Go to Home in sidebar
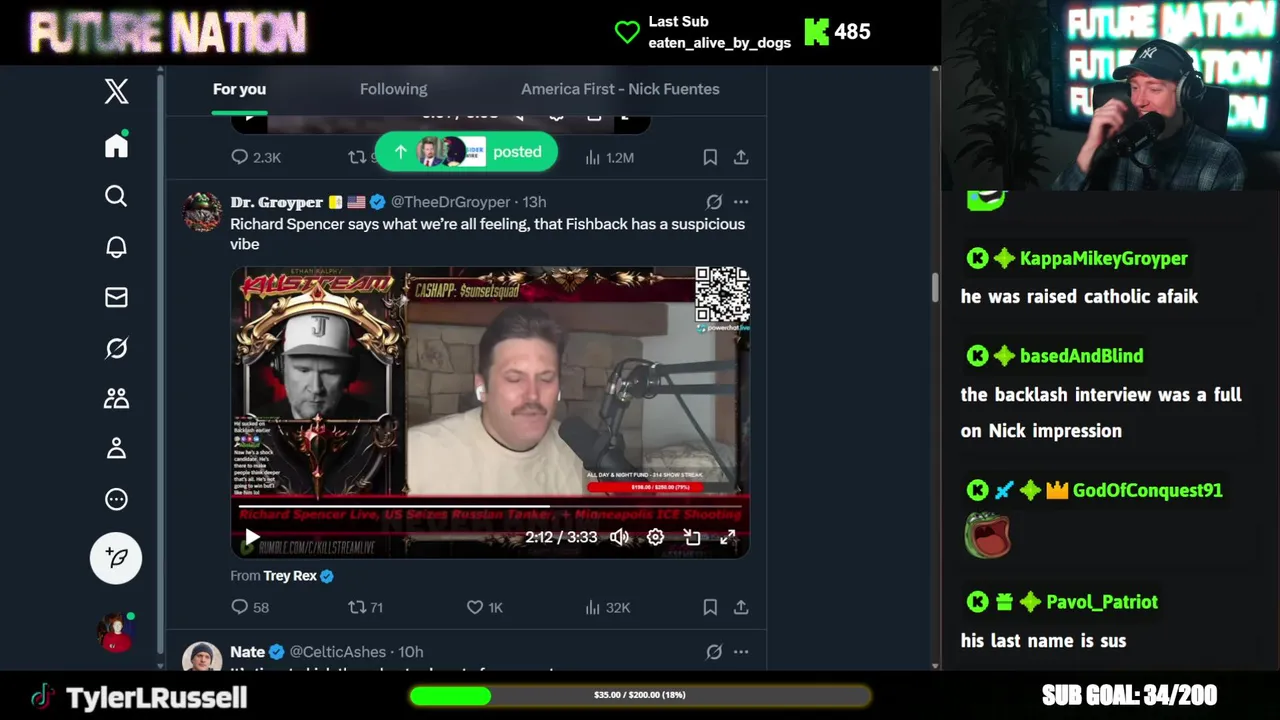Screen dimensions: 1280x720 tap(116, 145)
